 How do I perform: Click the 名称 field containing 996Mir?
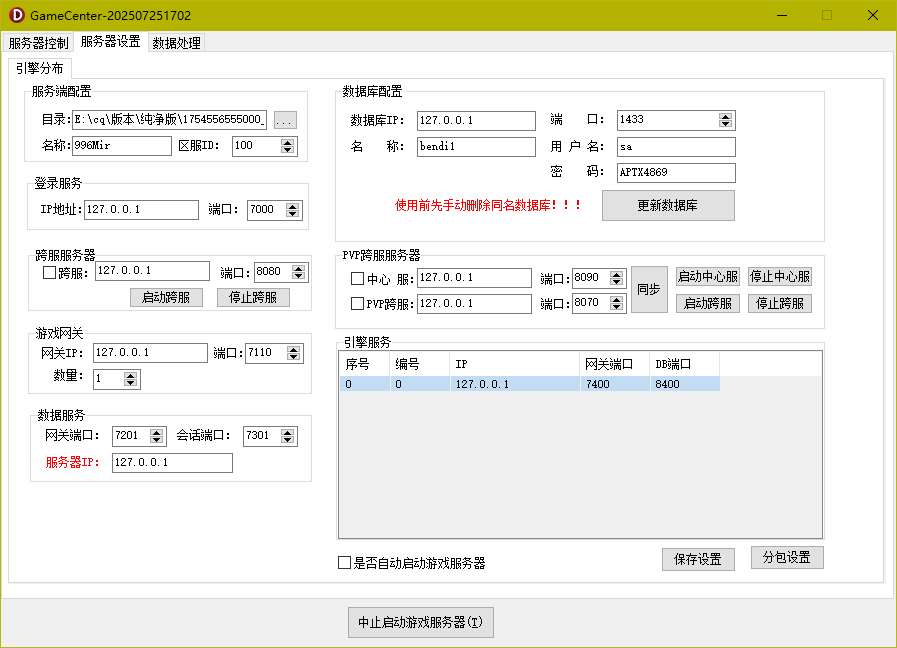(122, 145)
